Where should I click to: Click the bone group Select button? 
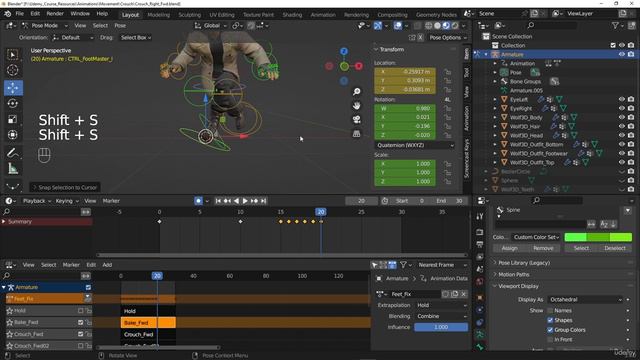[581, 248]
